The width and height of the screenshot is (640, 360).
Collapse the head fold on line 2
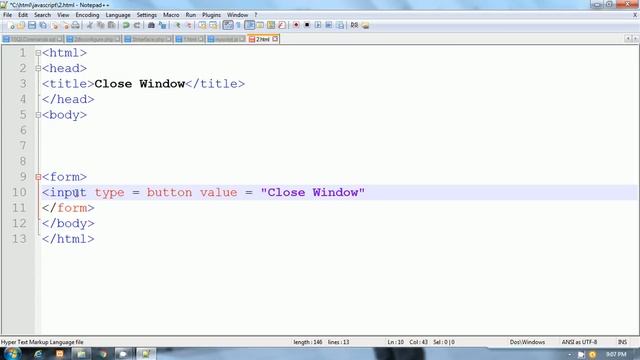tap(38, 69)
